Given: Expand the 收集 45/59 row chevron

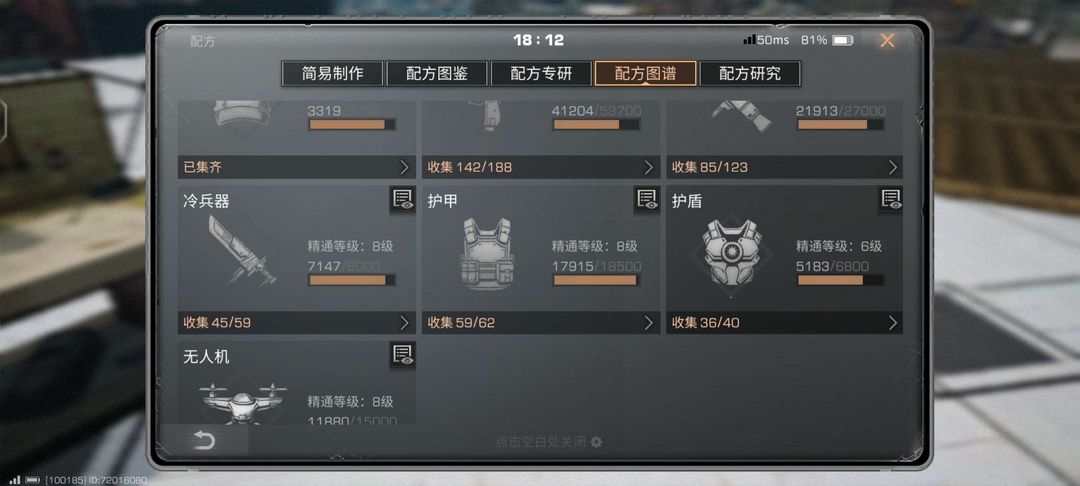Looking at the screenshot, I should pos(404,323).
